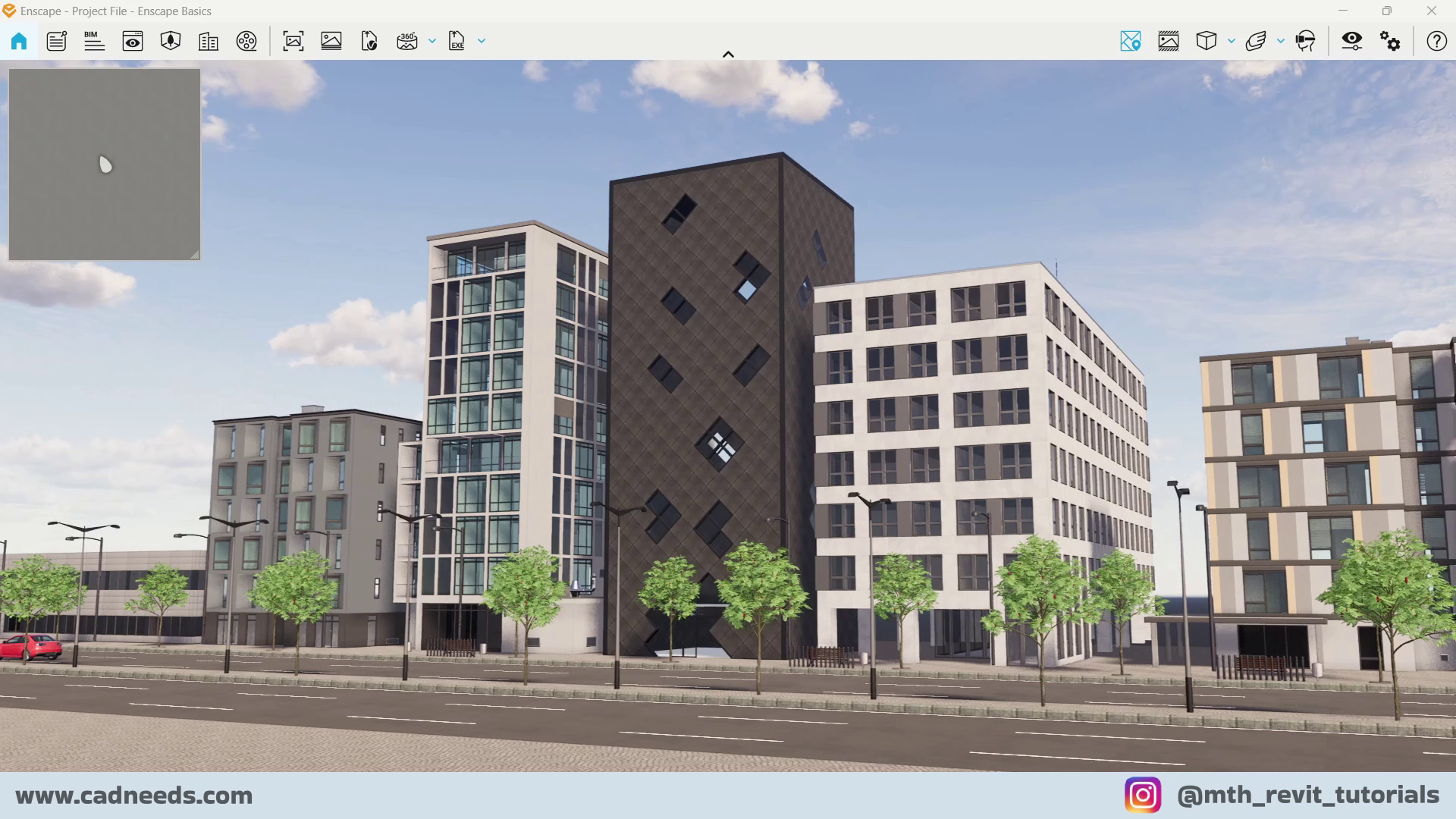Click the Help question mark icon
The height and width of the screenshot is (819, 1456).
tap(1436, 41)
